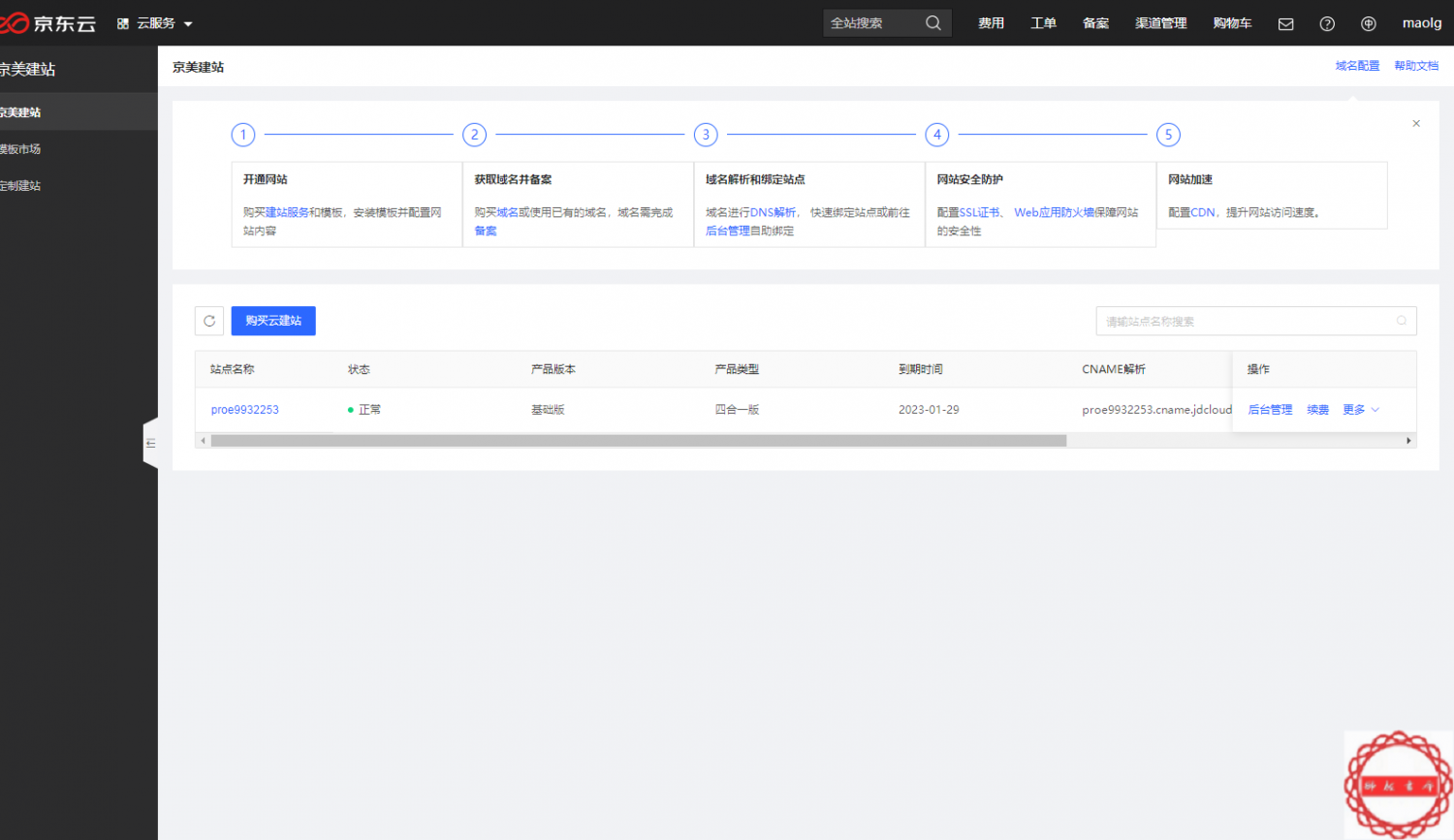Screen dimensions: 1454x840
Task: Select 京美建站 item in the sidebar
Action: pyautogui.click(x=79, y=112)
